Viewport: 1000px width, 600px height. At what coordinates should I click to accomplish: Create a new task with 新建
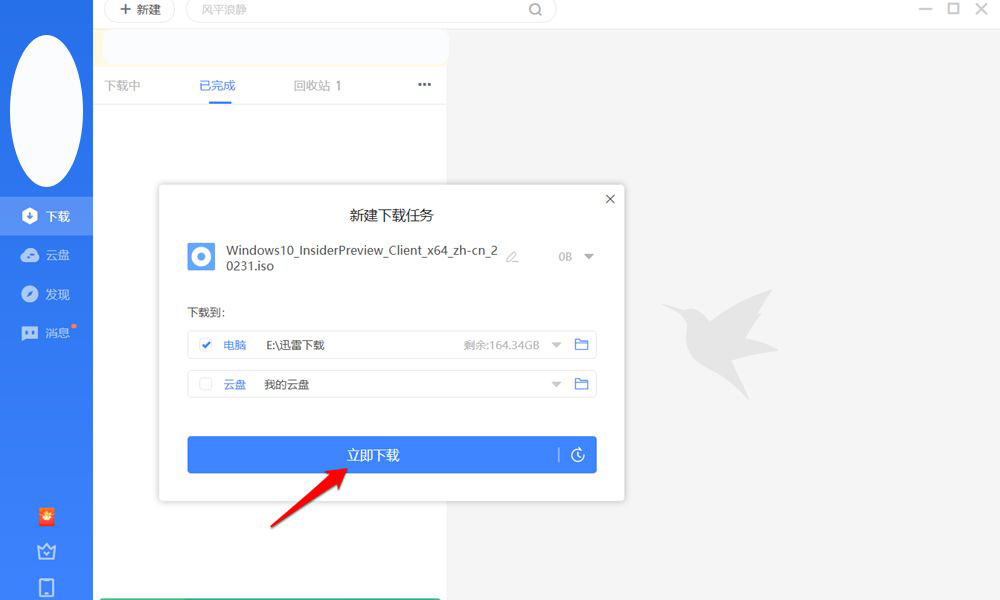click(x=139, y=10)
